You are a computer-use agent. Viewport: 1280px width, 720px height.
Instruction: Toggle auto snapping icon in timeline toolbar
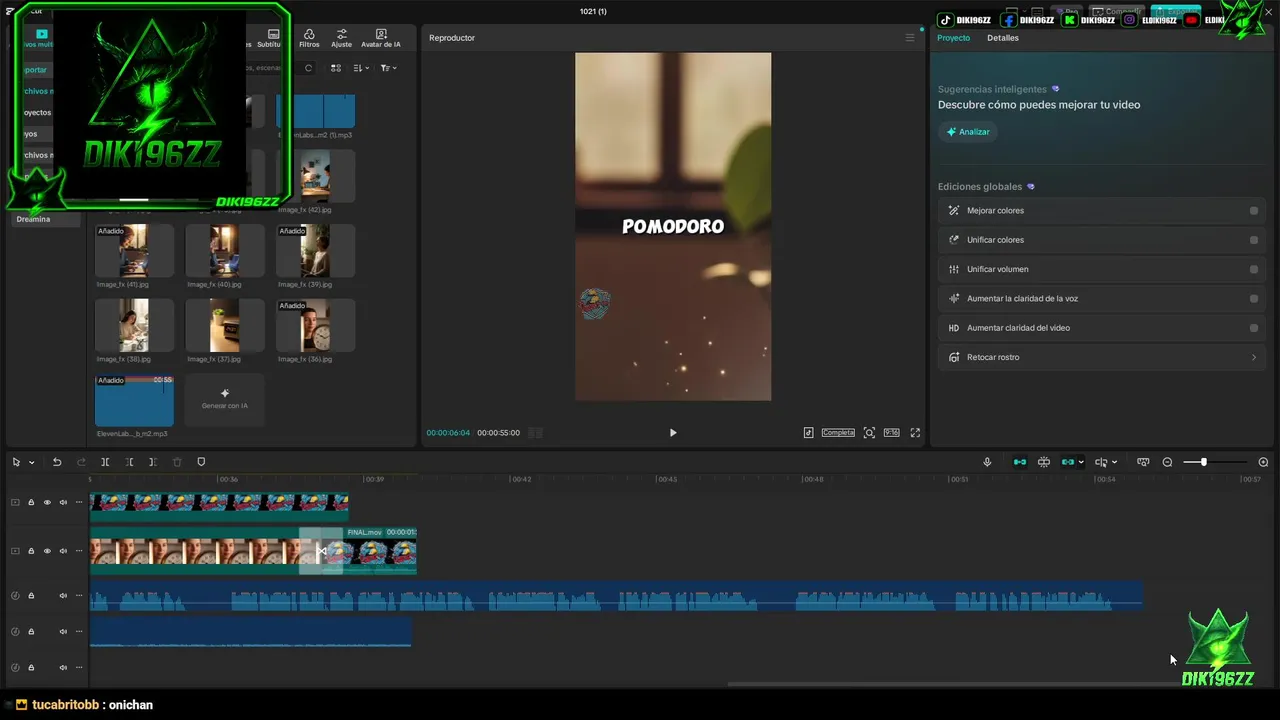[1044, 462]
